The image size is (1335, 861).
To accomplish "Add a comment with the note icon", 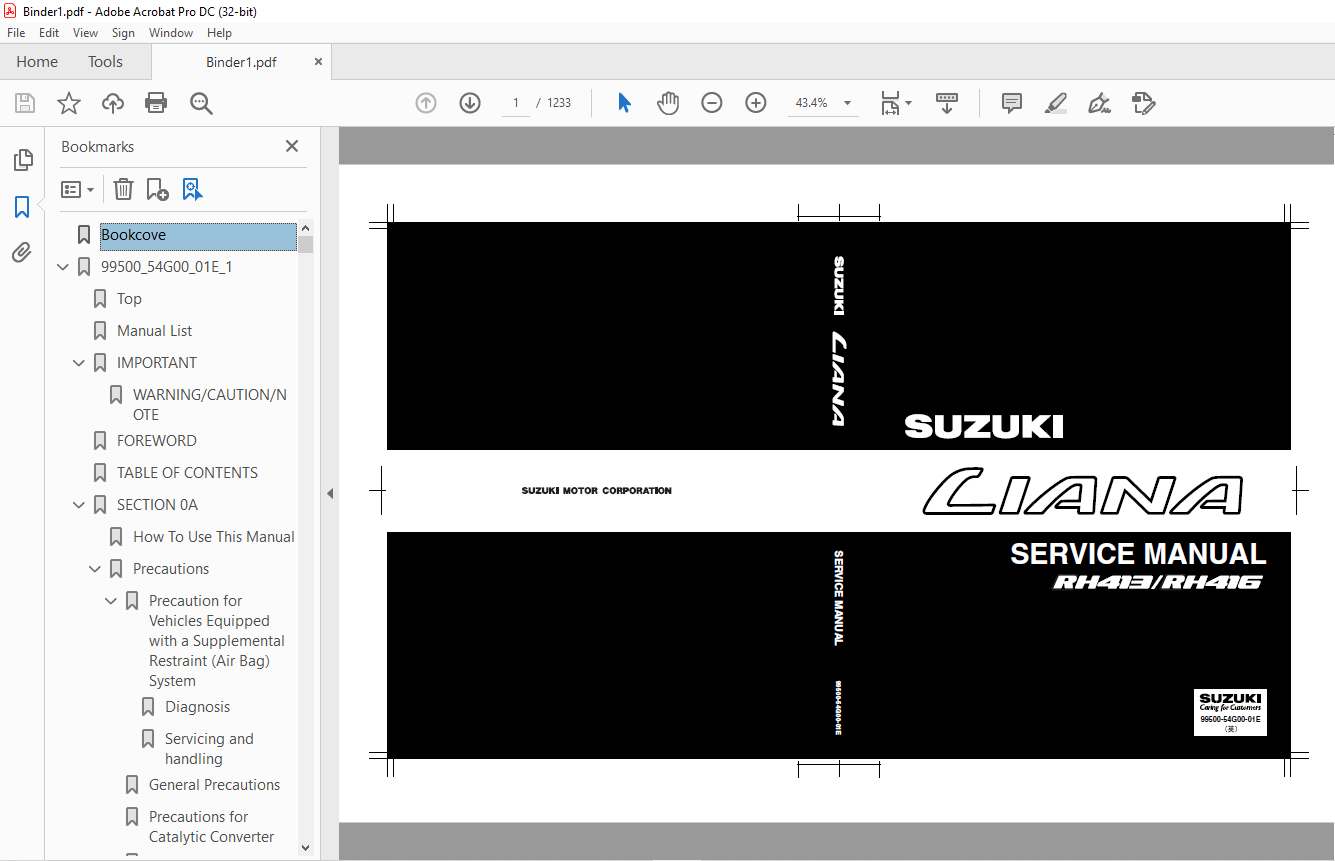I will [1012, 103].
